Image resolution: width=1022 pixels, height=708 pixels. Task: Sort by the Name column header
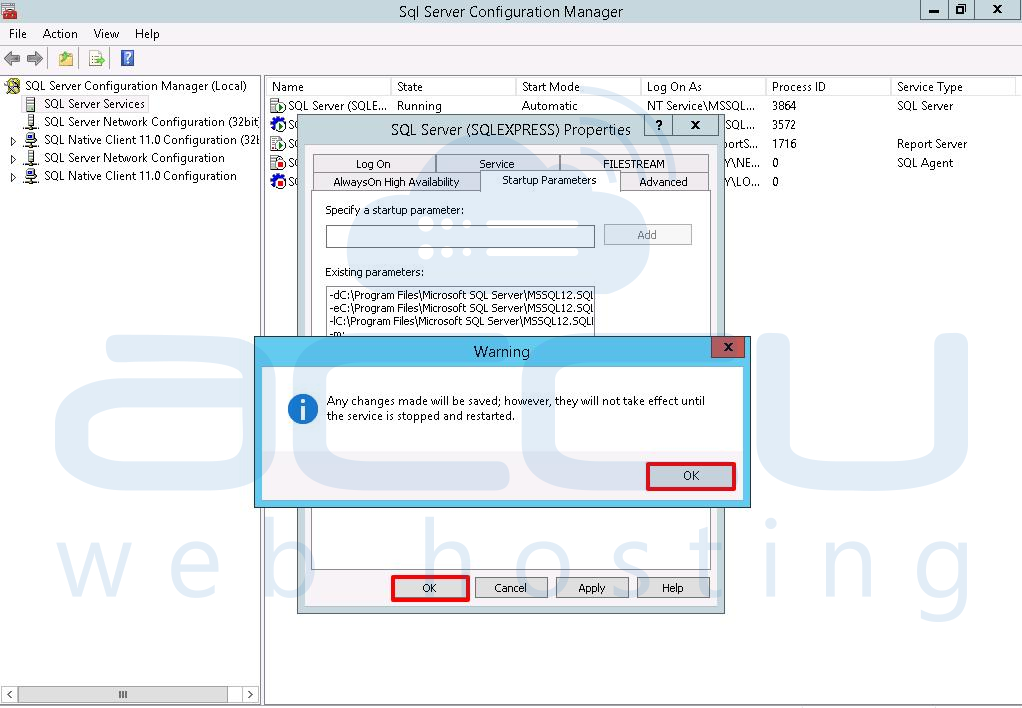point(328,87)
